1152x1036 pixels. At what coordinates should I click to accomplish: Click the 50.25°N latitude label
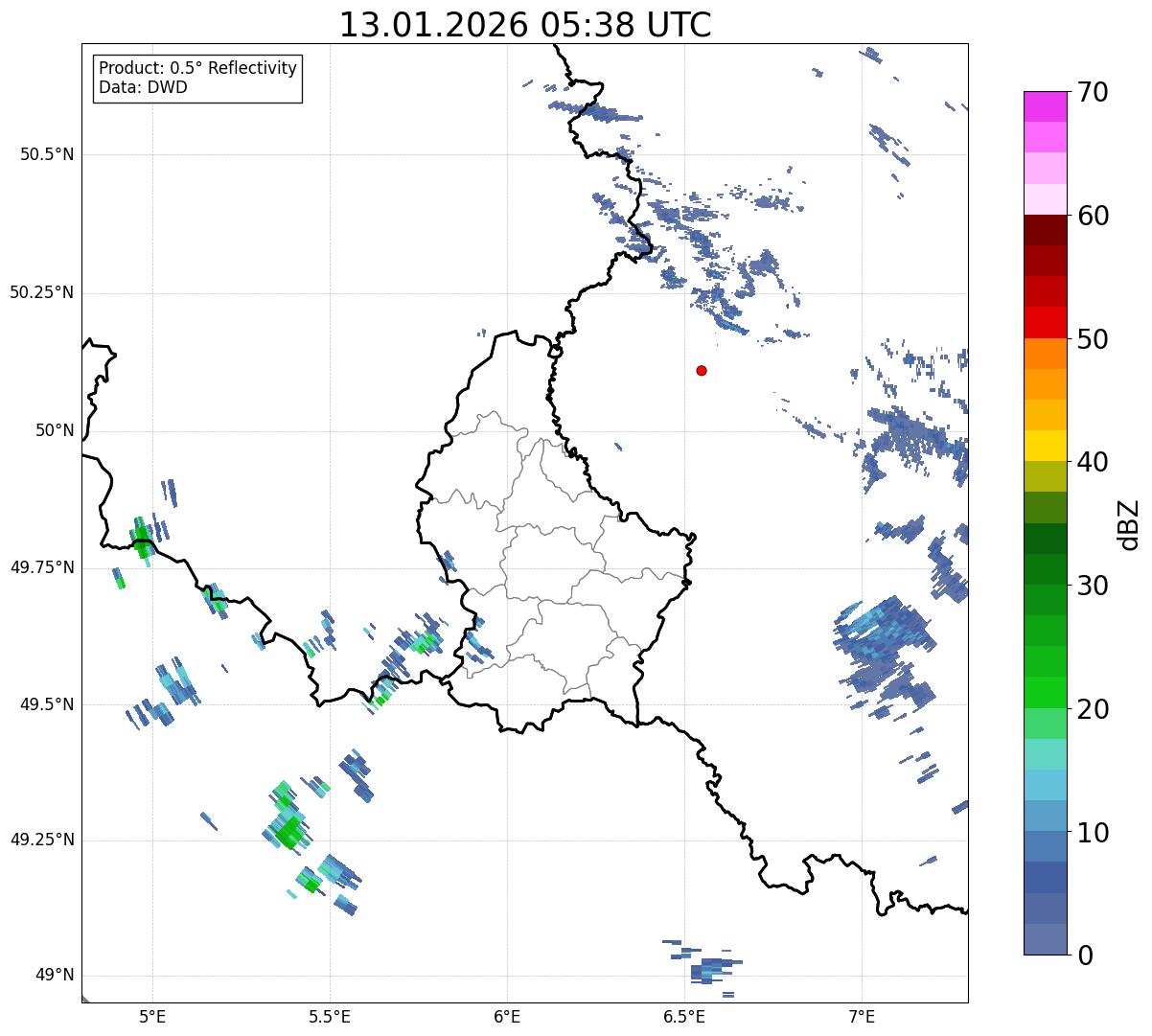click(x=42, y=292)
